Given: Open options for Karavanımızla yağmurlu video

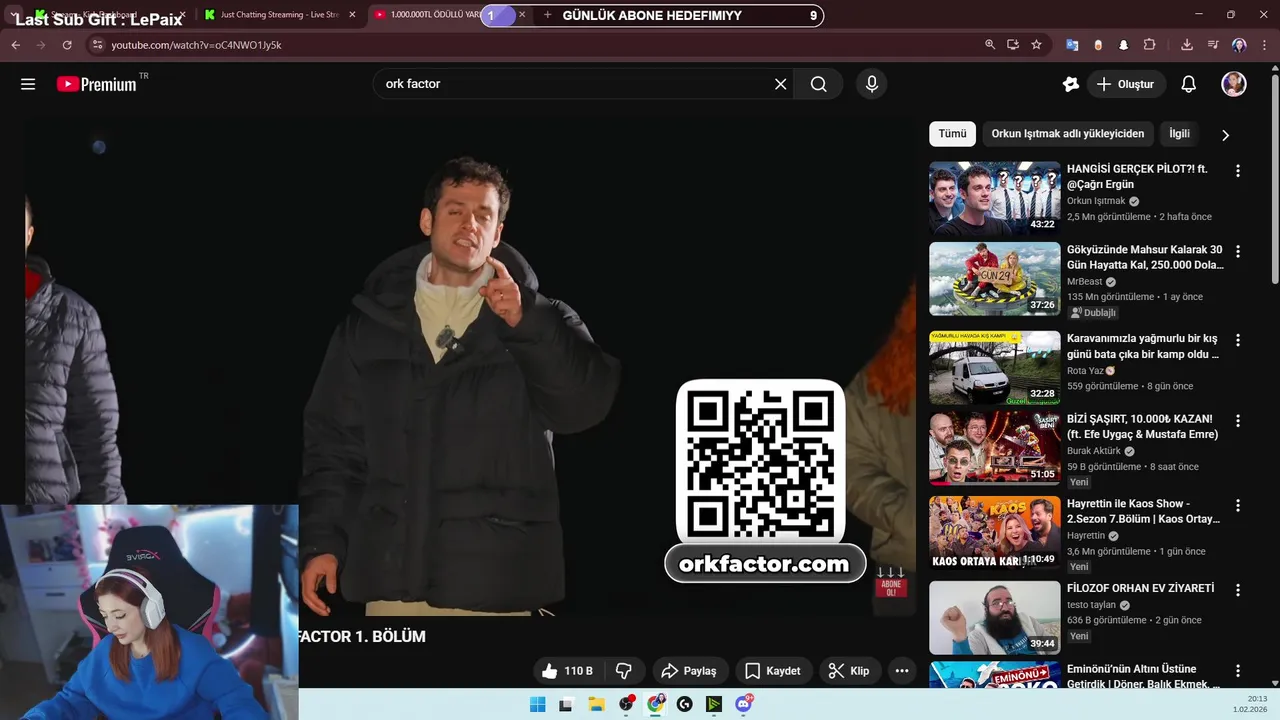Looking at the screenshot, I should [x=1237, y=341].
